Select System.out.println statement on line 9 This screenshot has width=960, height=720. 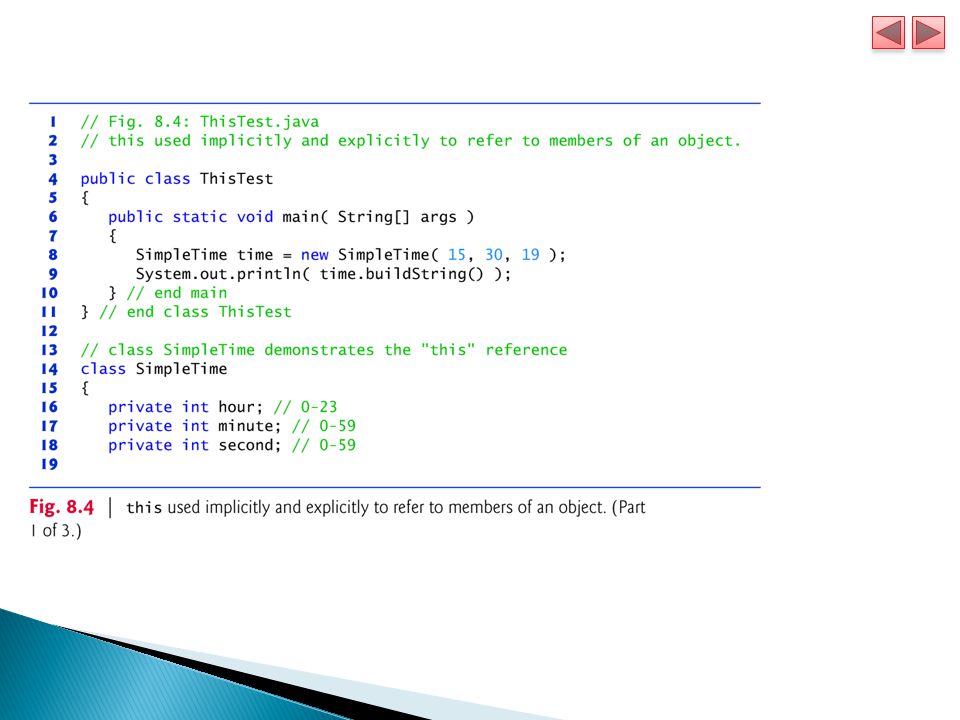point(323,274)
